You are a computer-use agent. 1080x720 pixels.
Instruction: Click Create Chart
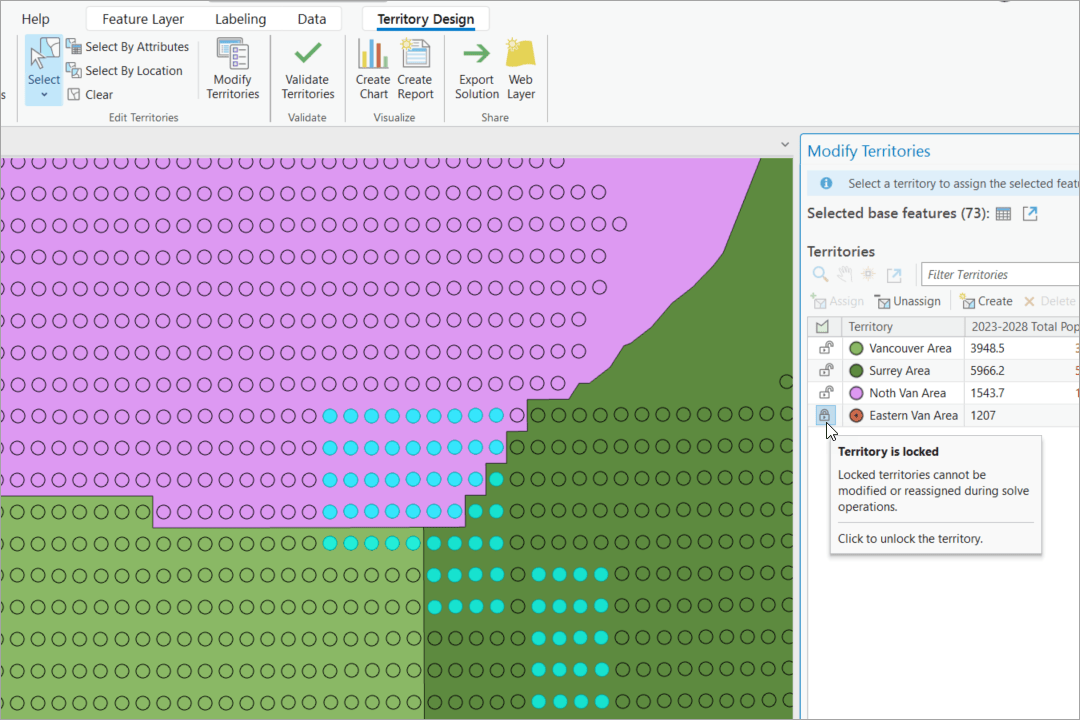(x=373, y=69)
